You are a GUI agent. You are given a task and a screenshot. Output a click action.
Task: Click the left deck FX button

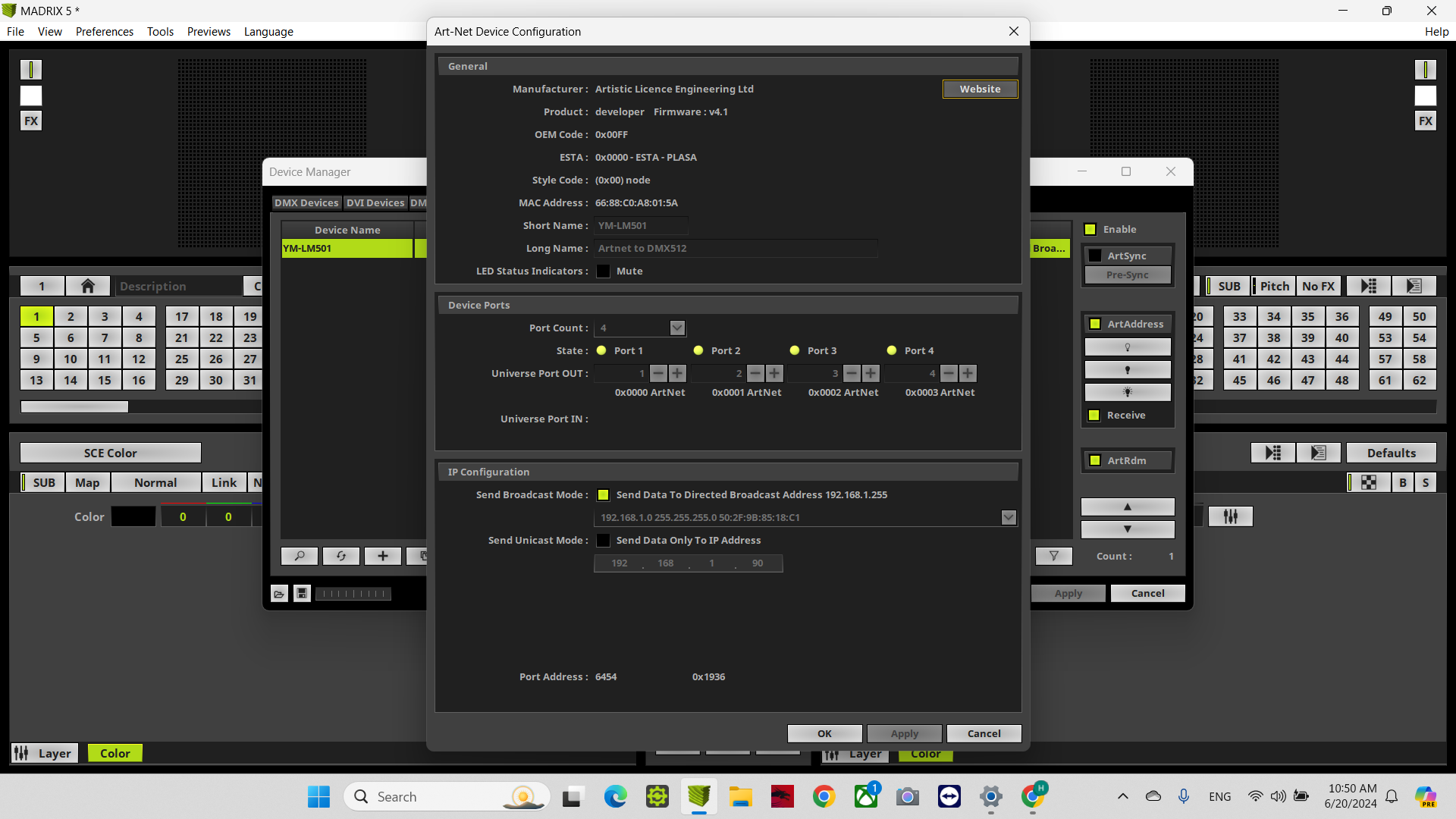click(31, 121)
